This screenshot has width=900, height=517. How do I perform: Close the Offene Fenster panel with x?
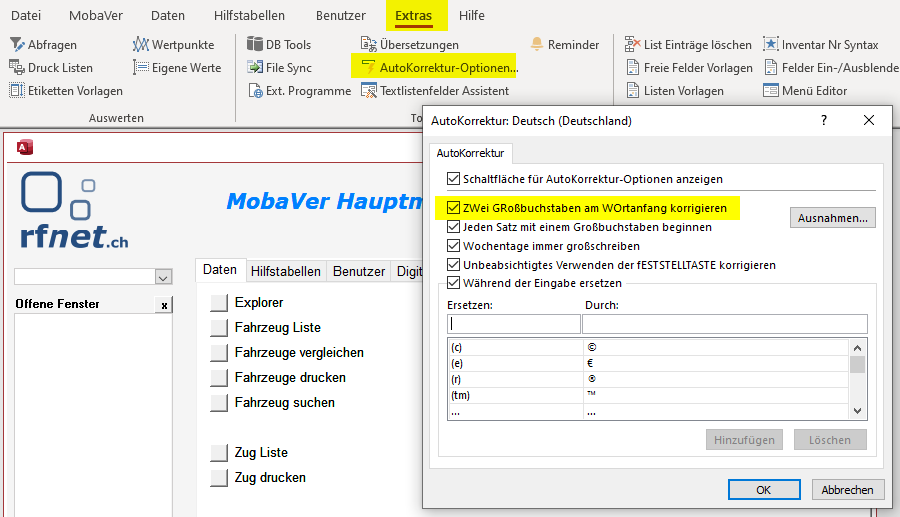click(x=164, y=305)
